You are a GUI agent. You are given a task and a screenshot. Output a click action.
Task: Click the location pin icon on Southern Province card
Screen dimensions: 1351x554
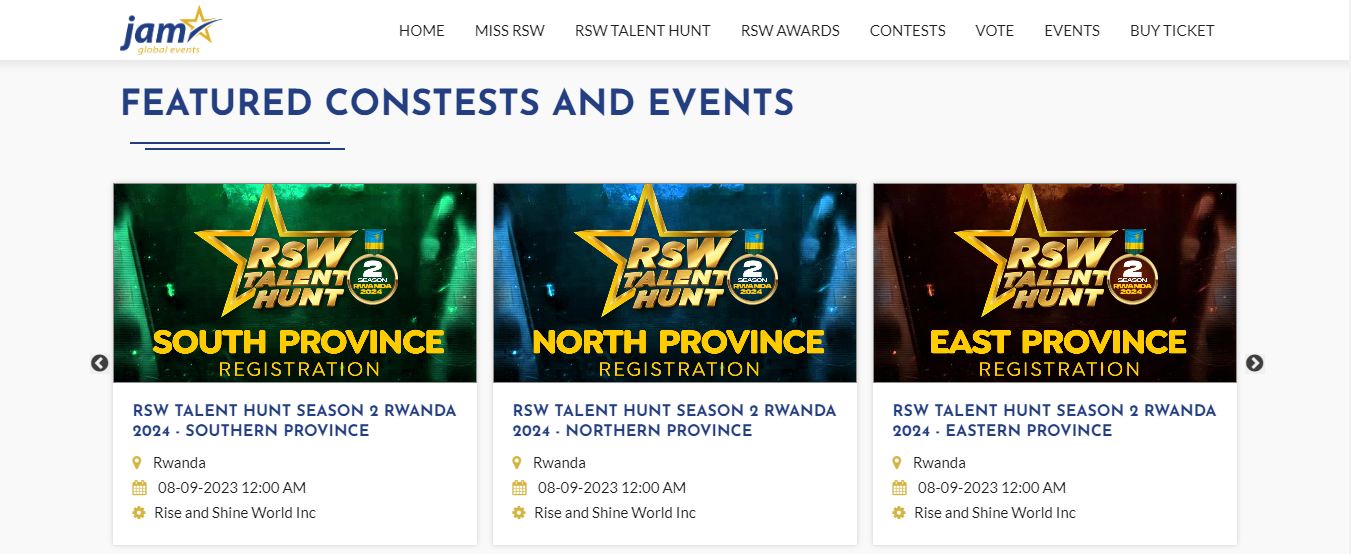tap(138, 463)
